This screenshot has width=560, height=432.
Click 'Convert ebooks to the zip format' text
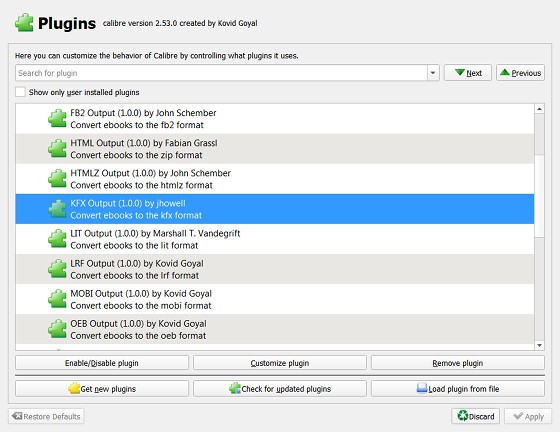(136, 155)
